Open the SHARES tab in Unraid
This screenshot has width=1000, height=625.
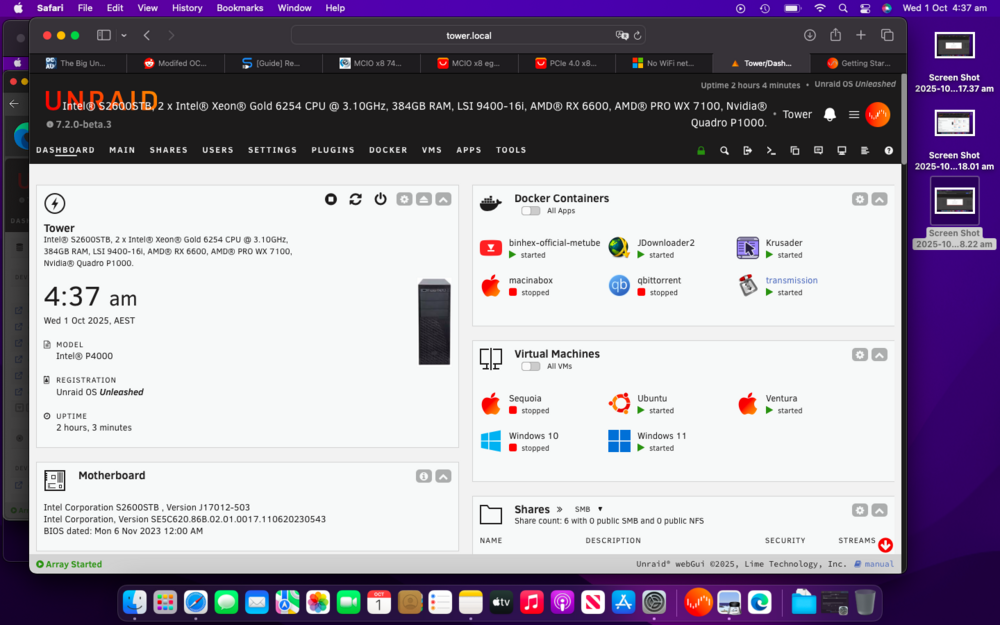point(168,150)
